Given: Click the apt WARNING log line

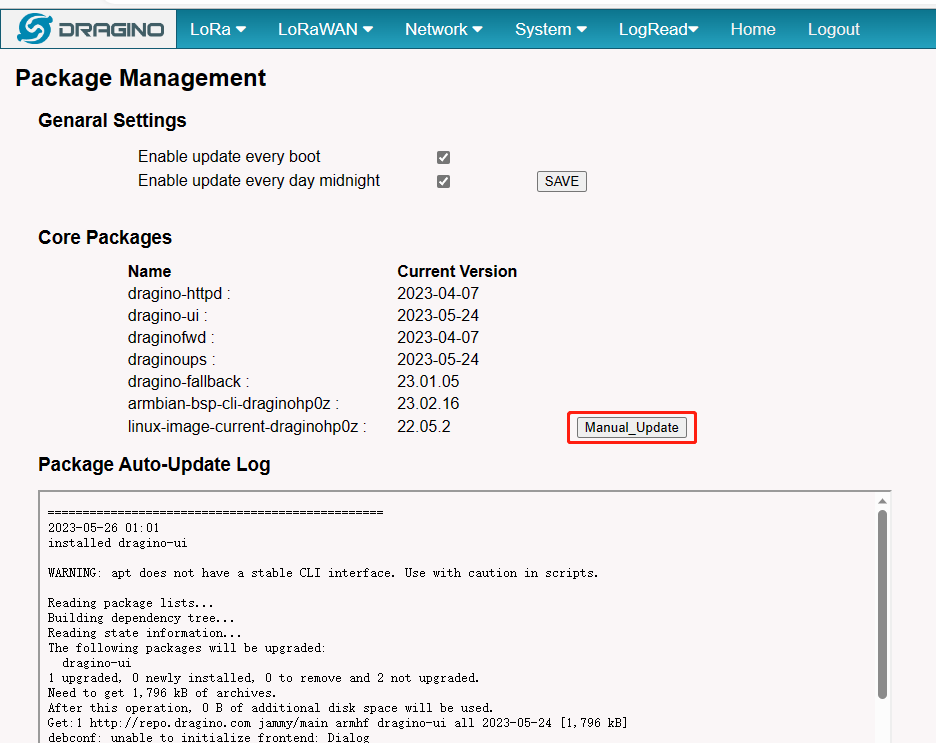Looking at the screenshot, I should click(x=323, y=574).
